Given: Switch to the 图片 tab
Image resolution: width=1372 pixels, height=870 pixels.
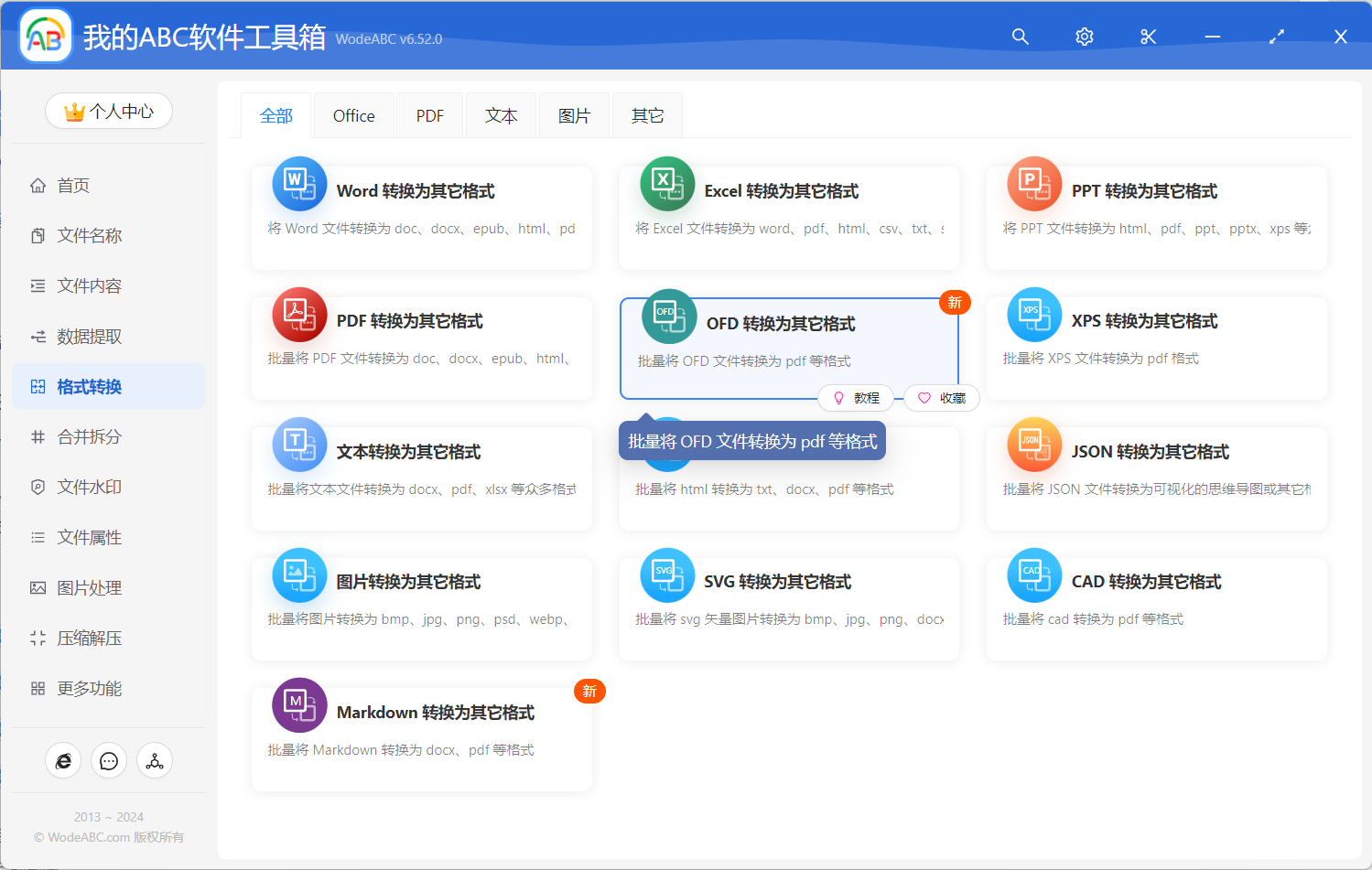Looking at the screenshot, I should tap(573, 115).
